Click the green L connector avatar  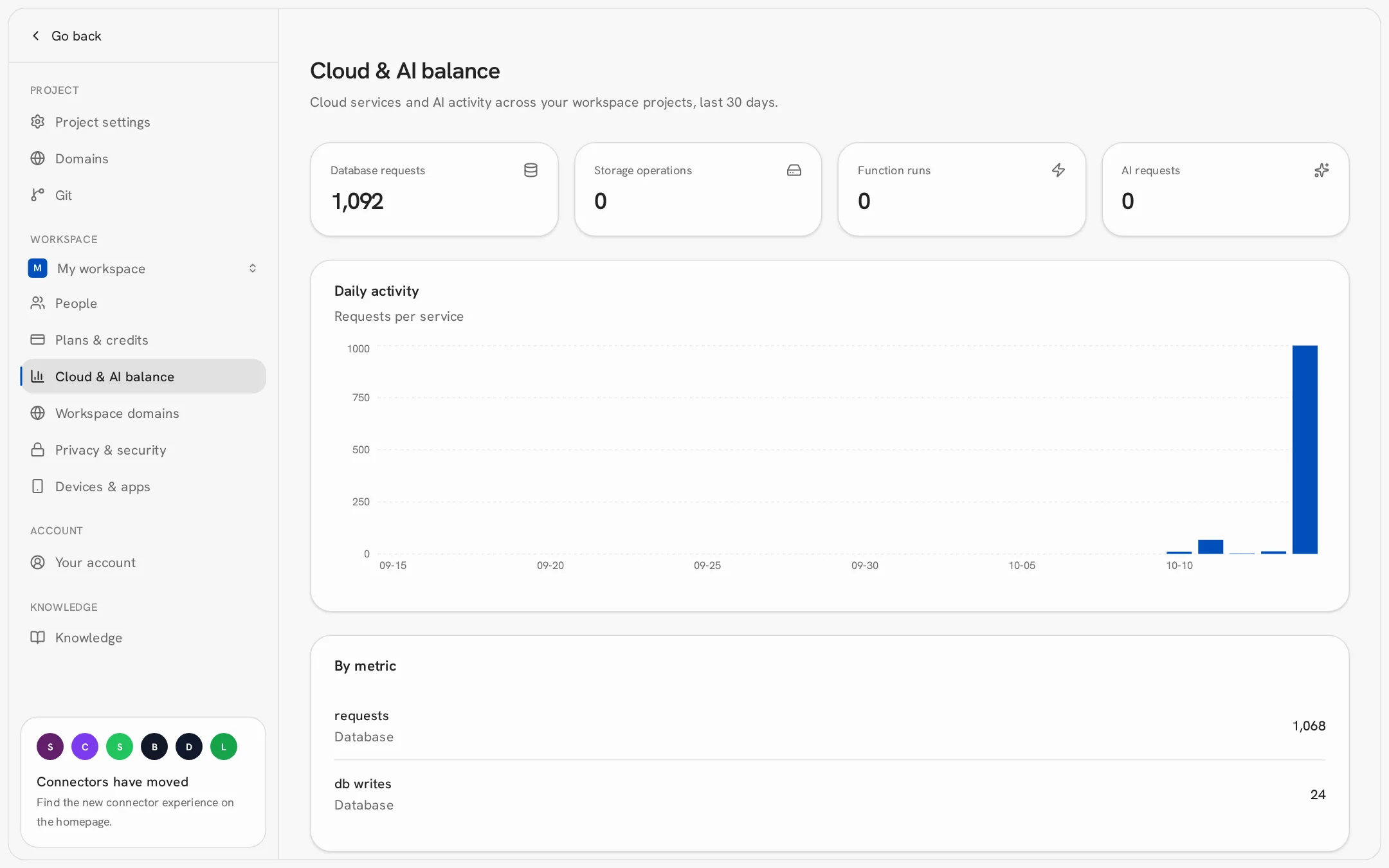click(x=224, y=746)
